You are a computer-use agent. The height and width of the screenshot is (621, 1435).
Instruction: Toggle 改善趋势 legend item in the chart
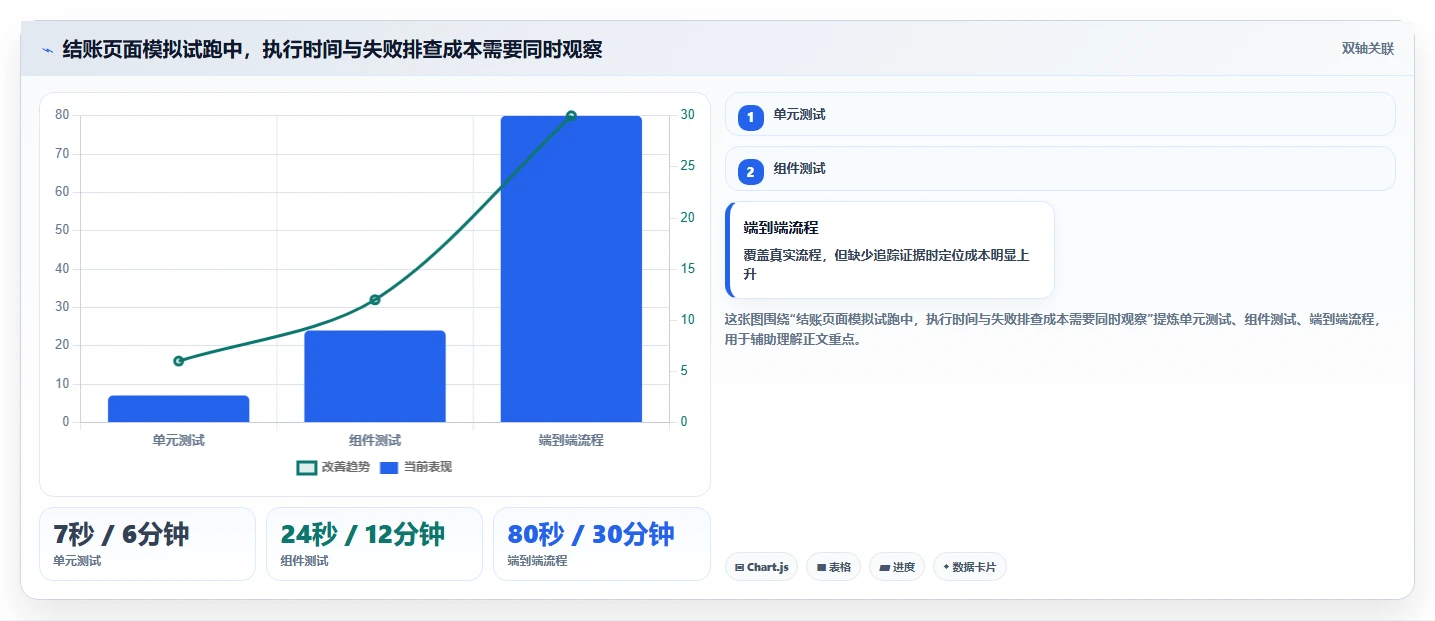(334, 467)
